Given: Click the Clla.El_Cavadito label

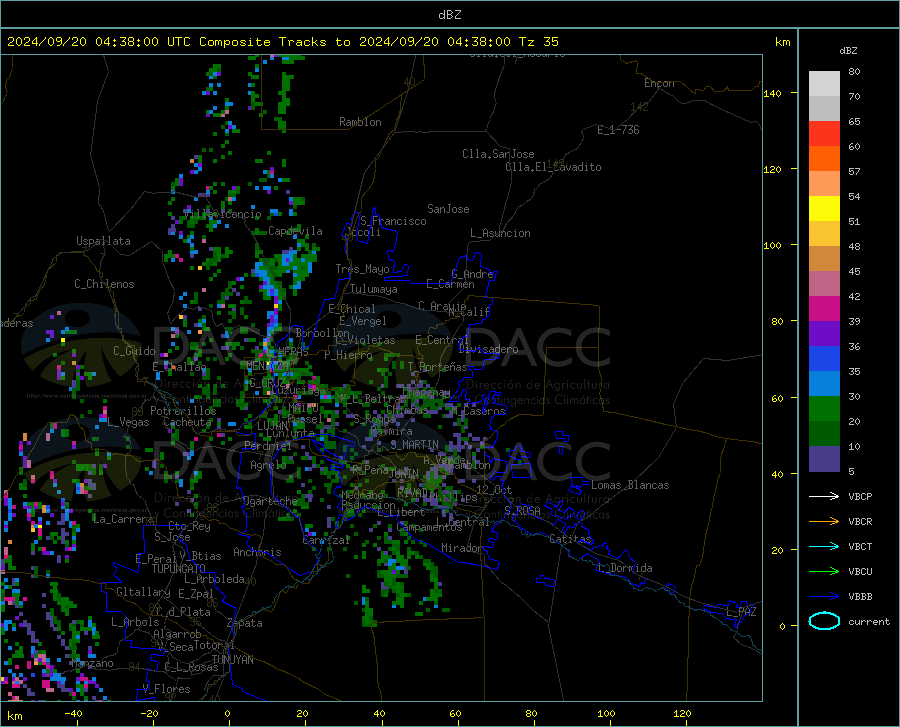Looking at the screenshot, I should click(553, 167).
